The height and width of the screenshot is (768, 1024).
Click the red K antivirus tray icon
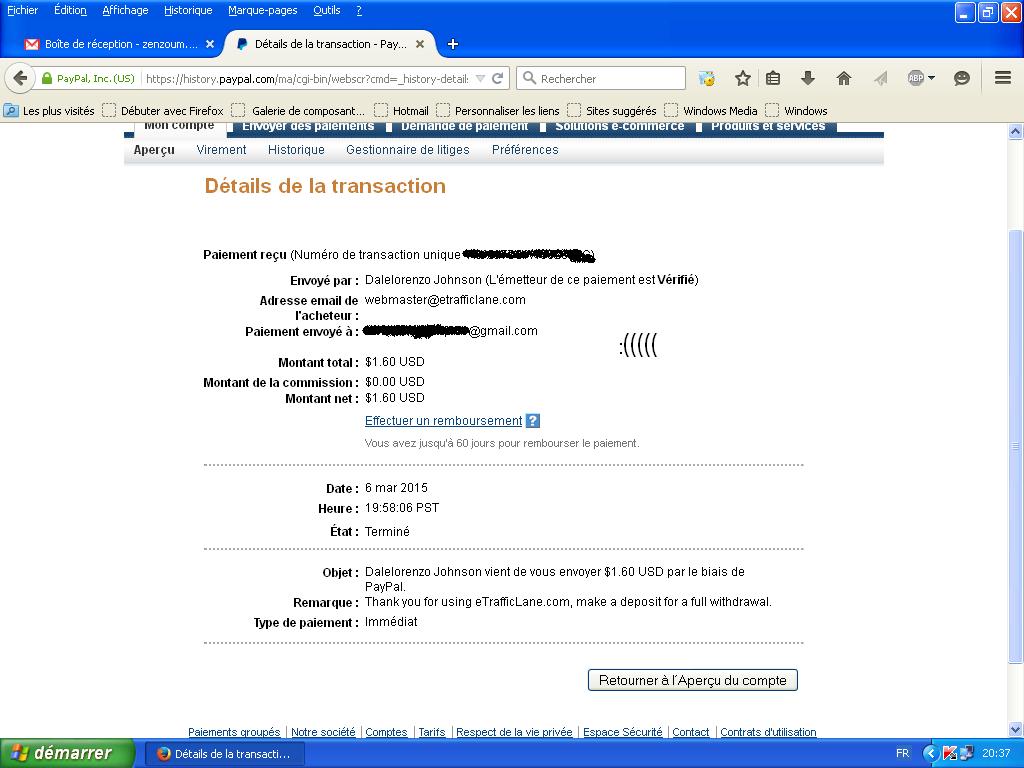pyautogui.click(x=949, y=754)
